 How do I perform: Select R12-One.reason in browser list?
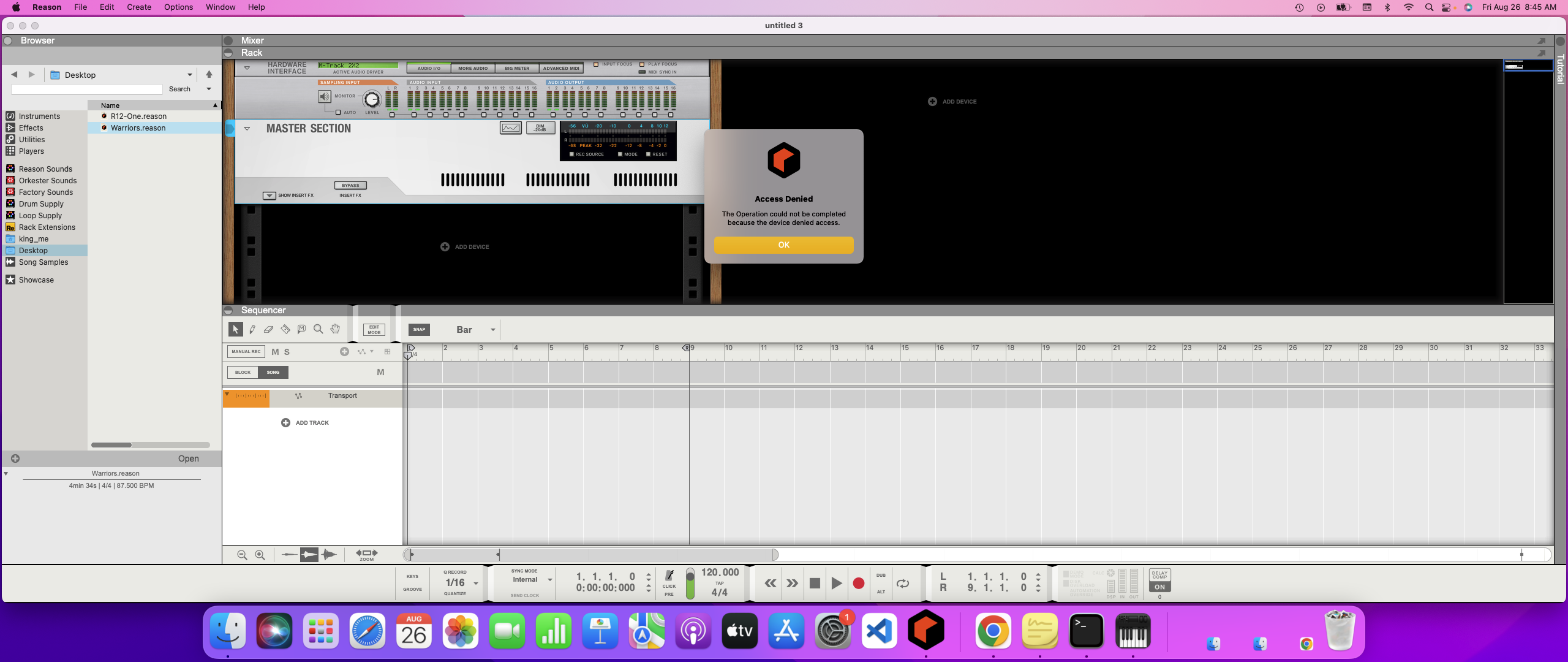coord(138,116)
